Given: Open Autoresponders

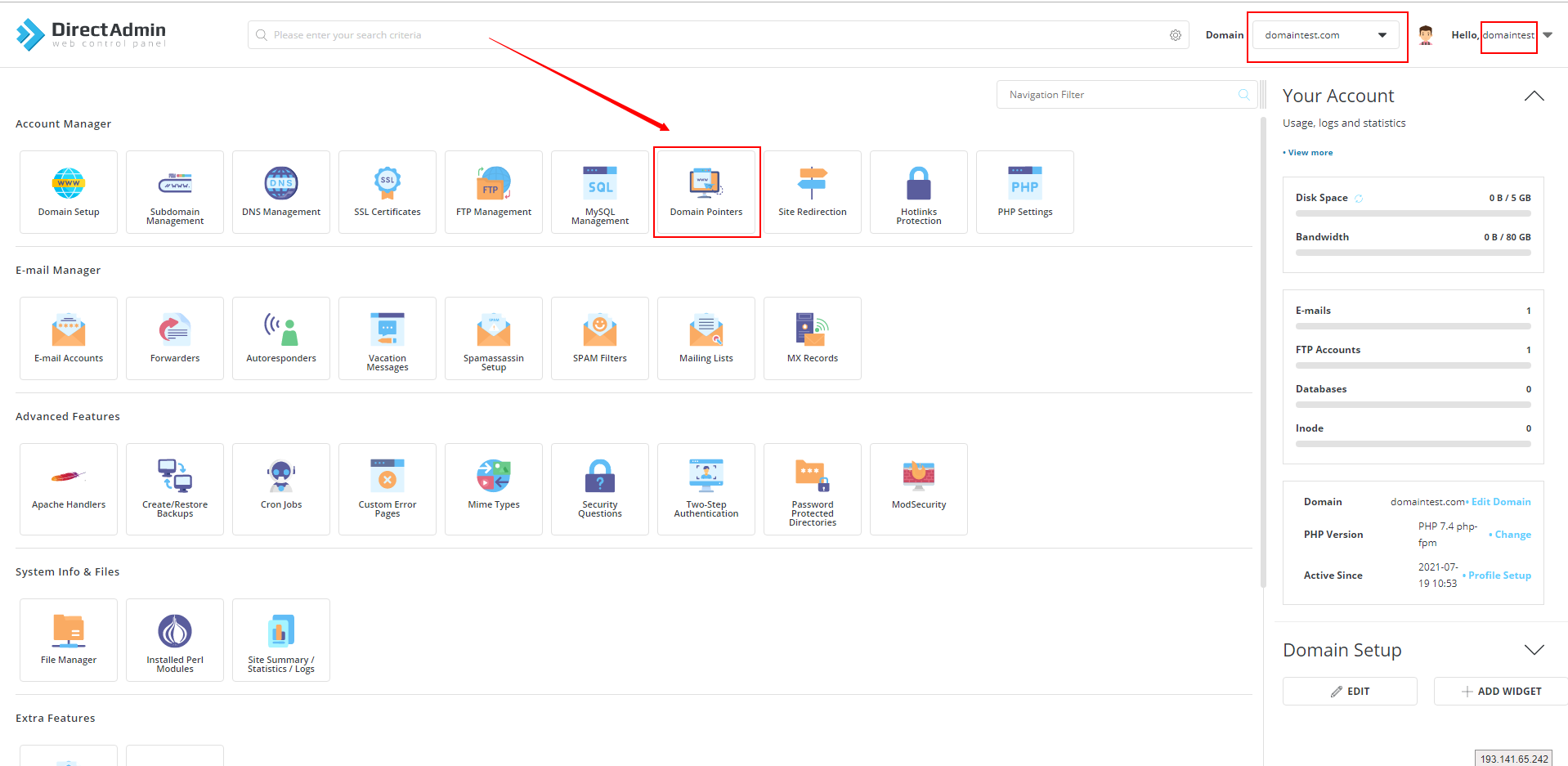Looking at the screenshot, I should click(x=281, y=338).
